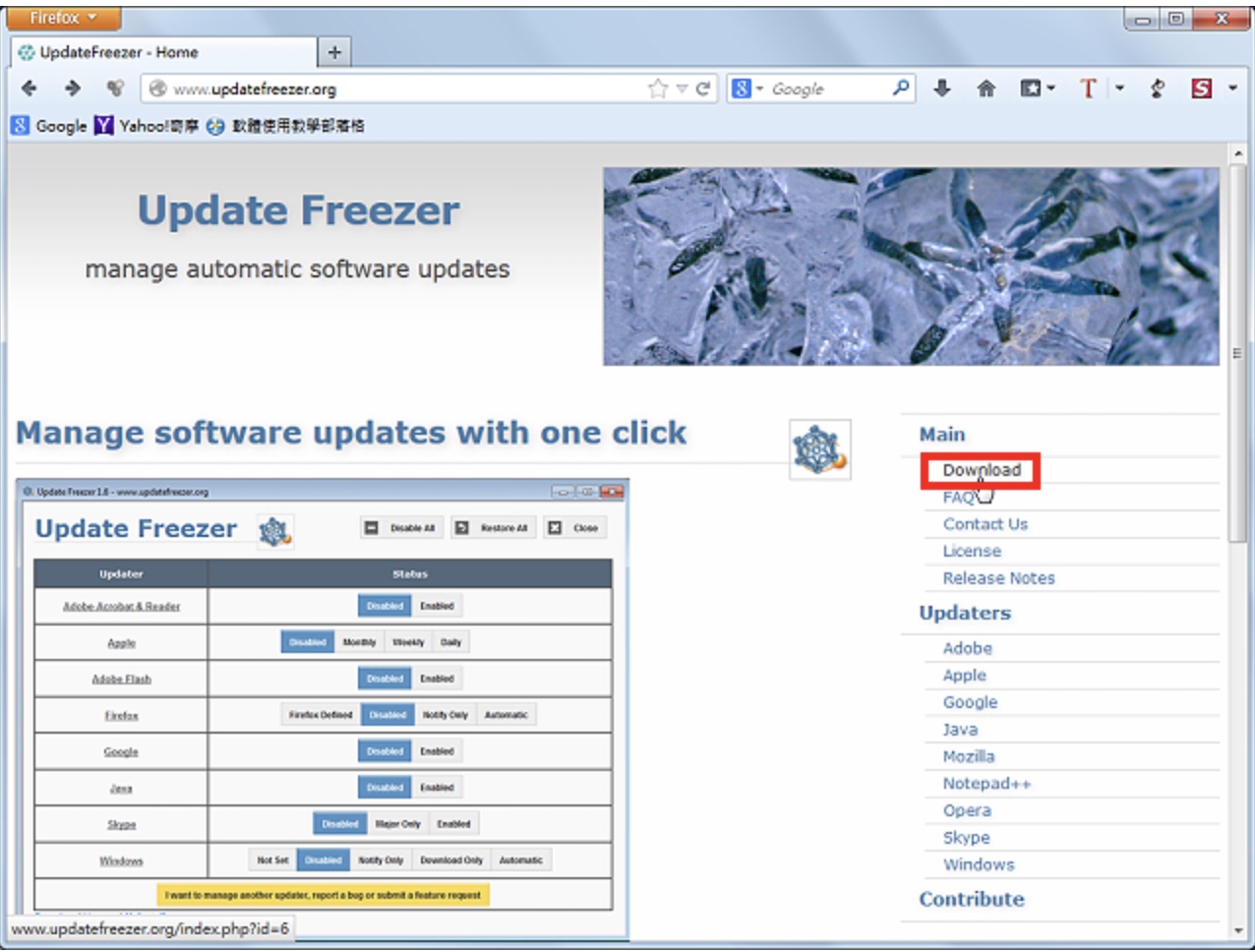Open the Windows updater link in sidebar
This screenshot has width=1255, height=952.
pos(979,864)
